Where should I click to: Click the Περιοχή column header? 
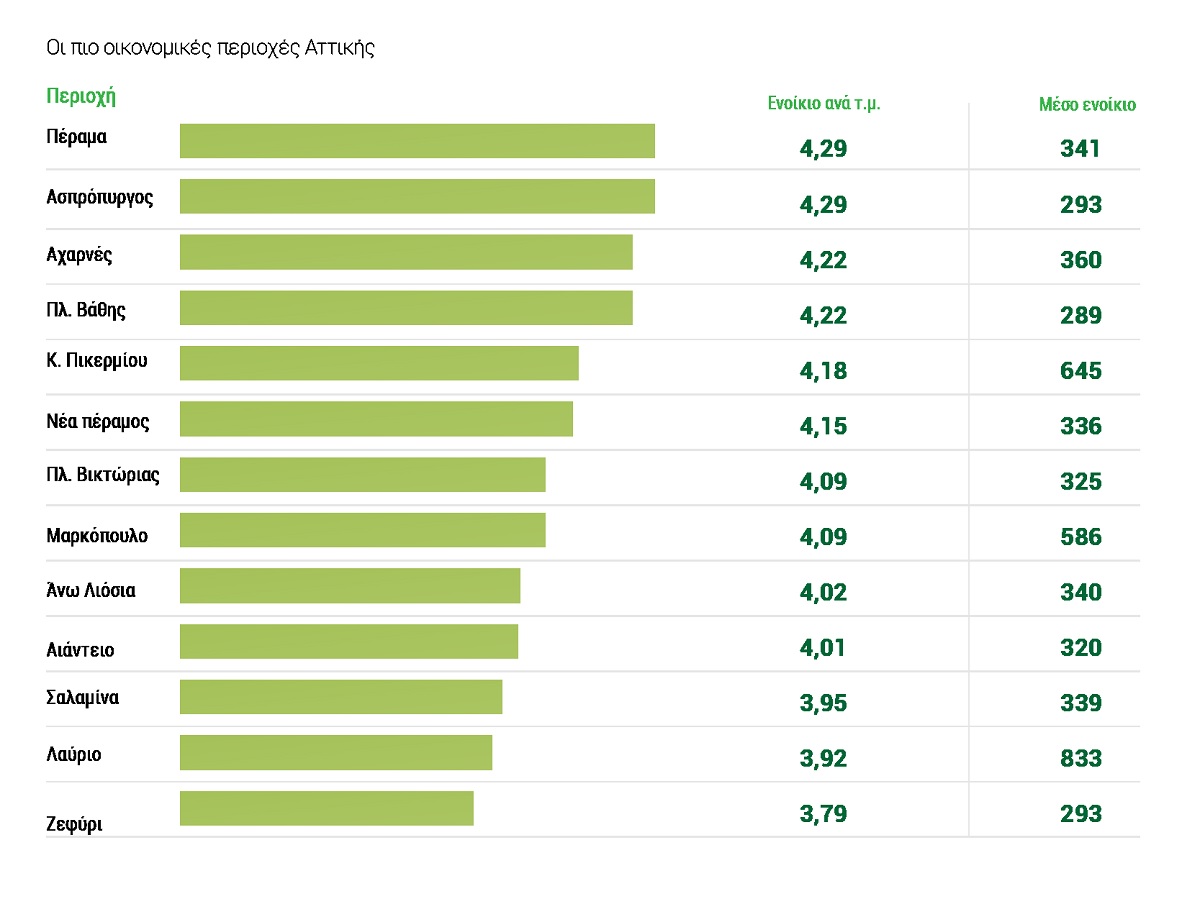81,97
